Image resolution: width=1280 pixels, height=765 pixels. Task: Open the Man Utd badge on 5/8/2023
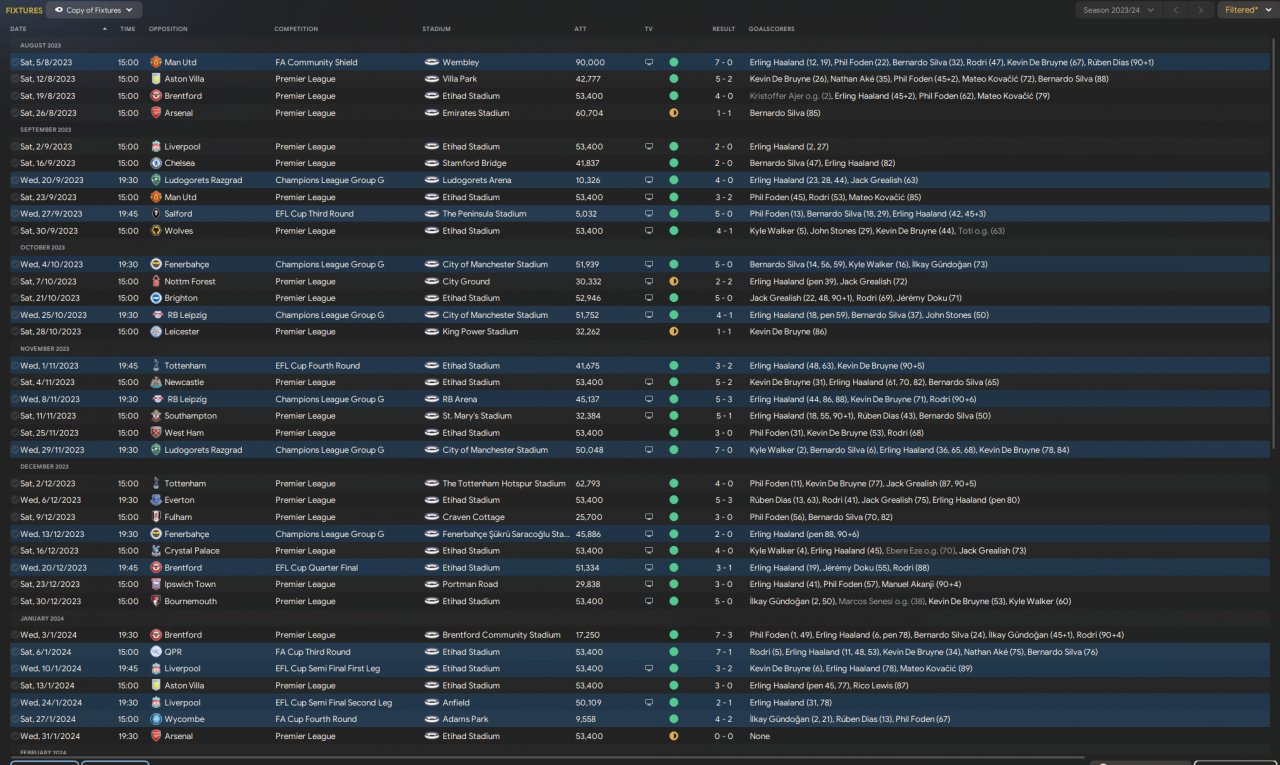click(156, 62)
